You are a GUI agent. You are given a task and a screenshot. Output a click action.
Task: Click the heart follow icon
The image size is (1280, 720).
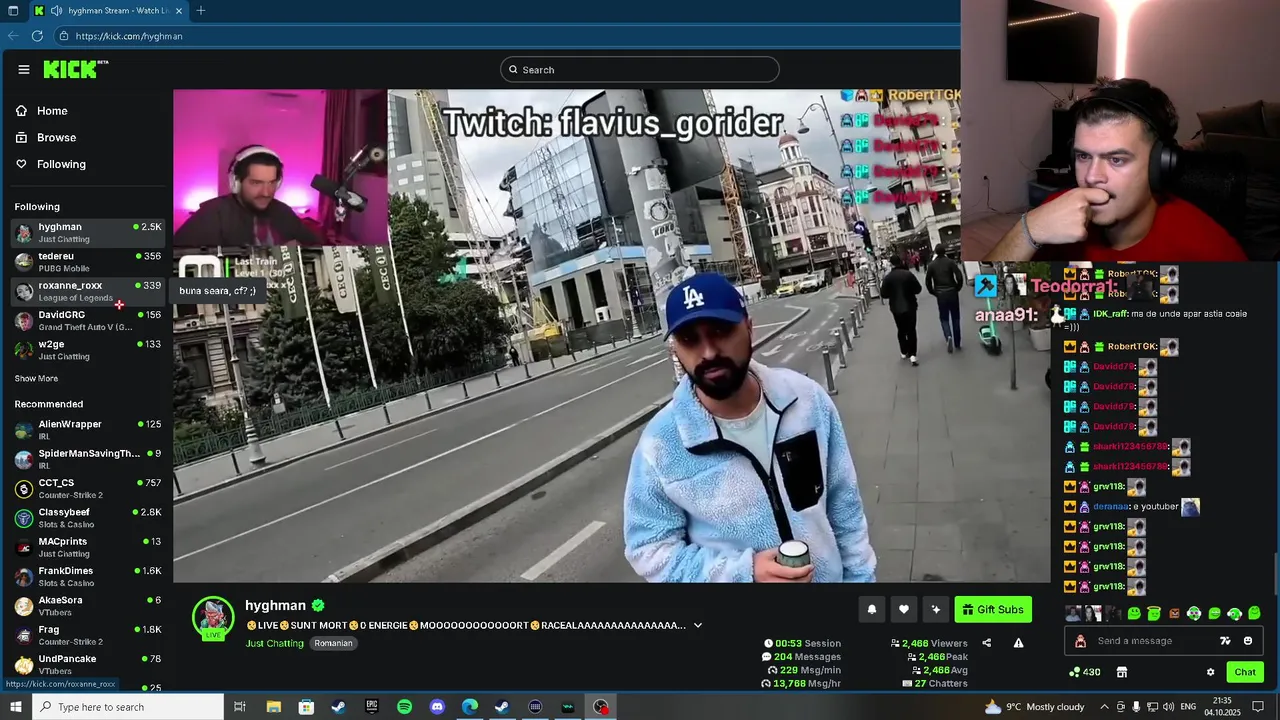(904, 609)
